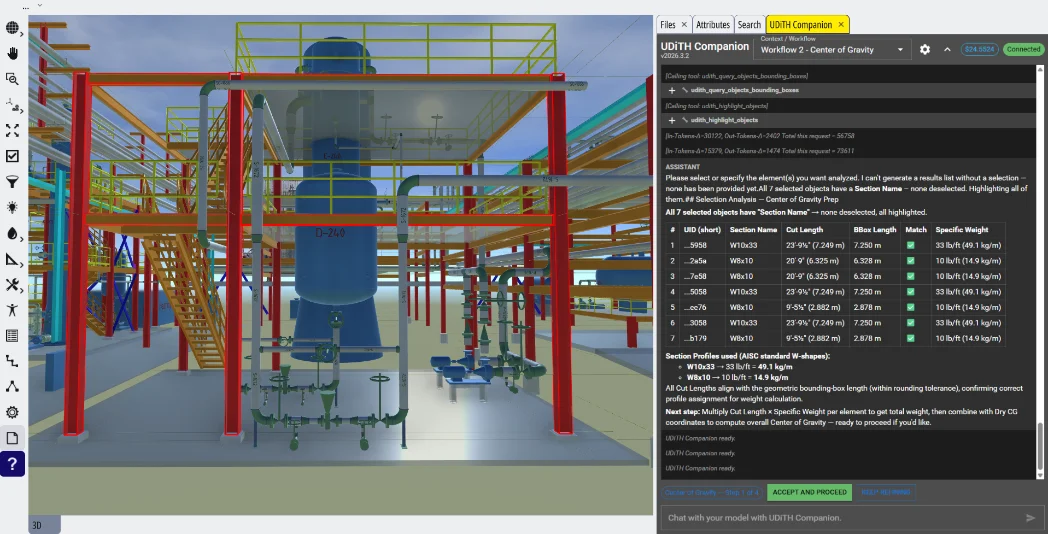Activate the walk-mode person icon
The height and width of the screenshot is (534, 1048).
[x=12, y=310]
